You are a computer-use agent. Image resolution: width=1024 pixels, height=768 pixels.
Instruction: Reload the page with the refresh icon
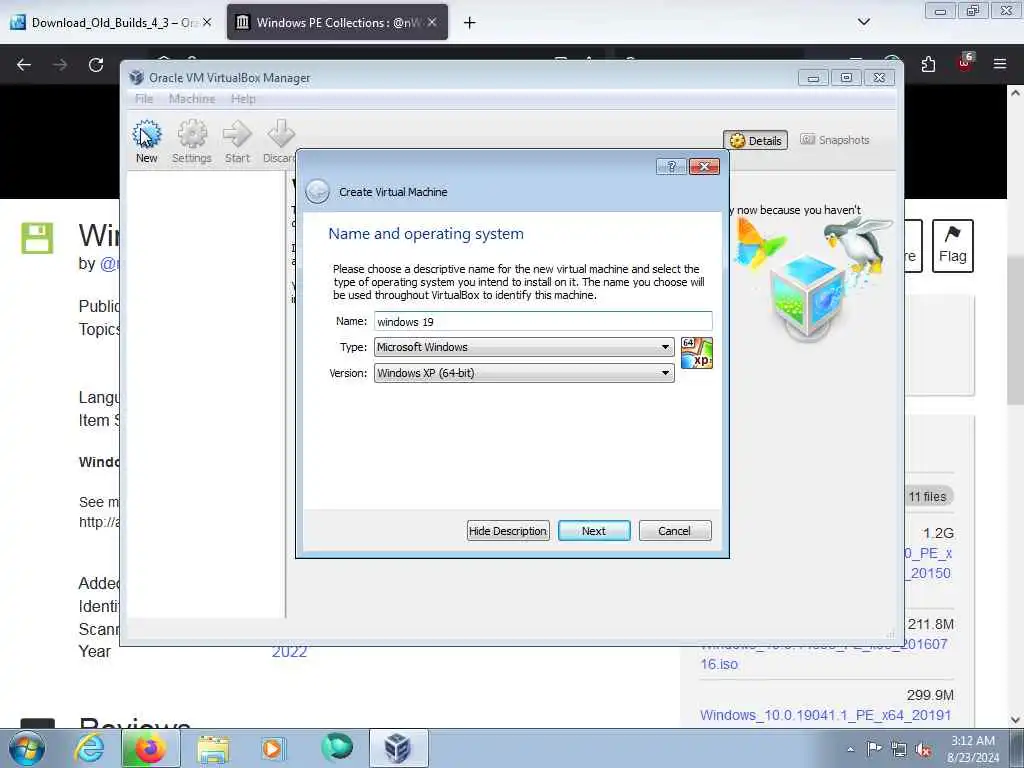point(96,65)
